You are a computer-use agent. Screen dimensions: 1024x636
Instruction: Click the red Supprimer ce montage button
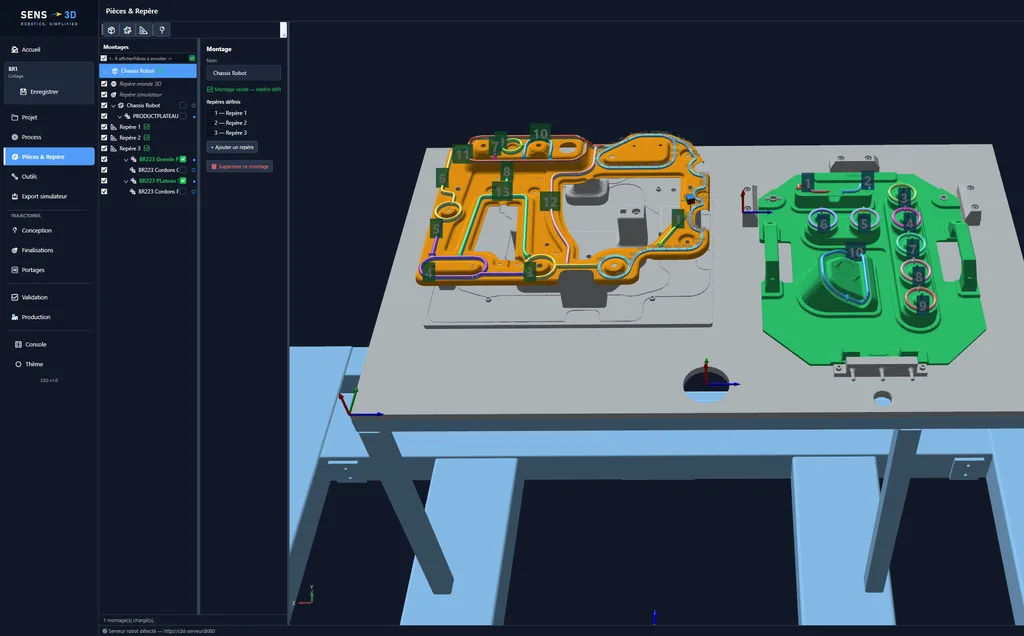[240, 167]
